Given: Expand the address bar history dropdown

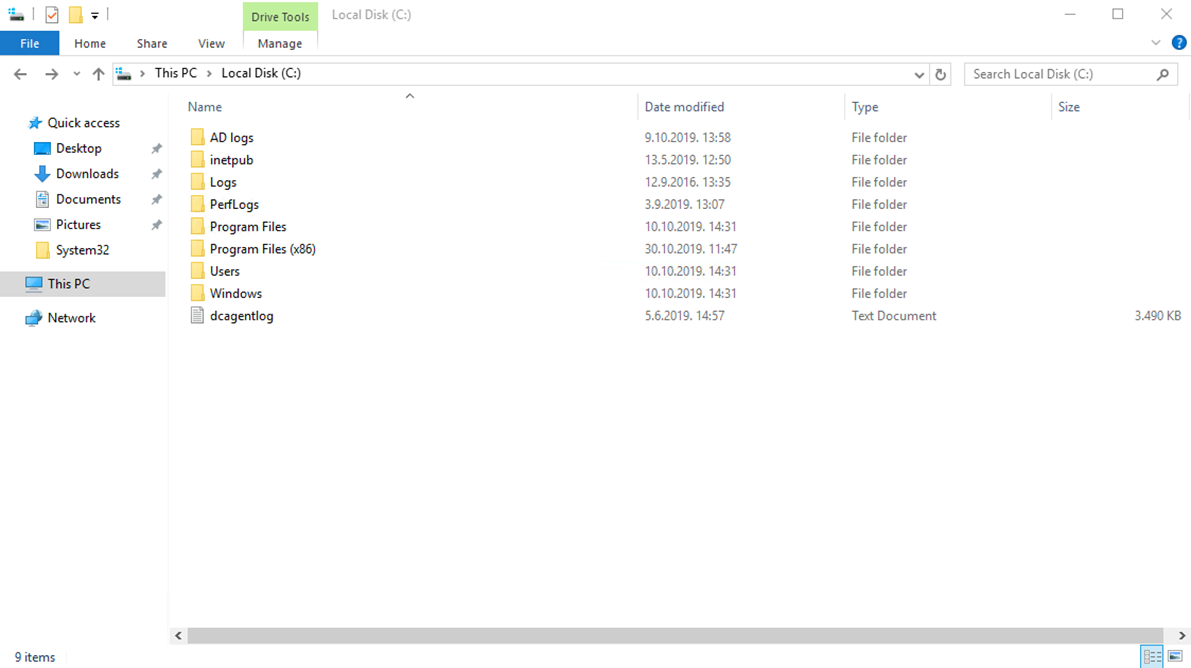Looking at the screenshot, I should tap(919, 74).
